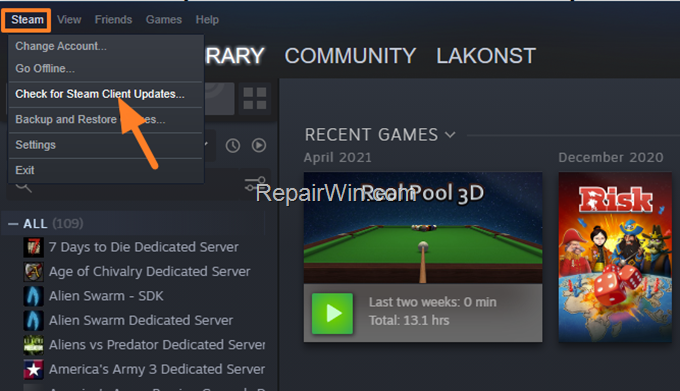Screen dimensions: 680x391
Task: Click the April 2021 date label
Action: tap(337, 157)
